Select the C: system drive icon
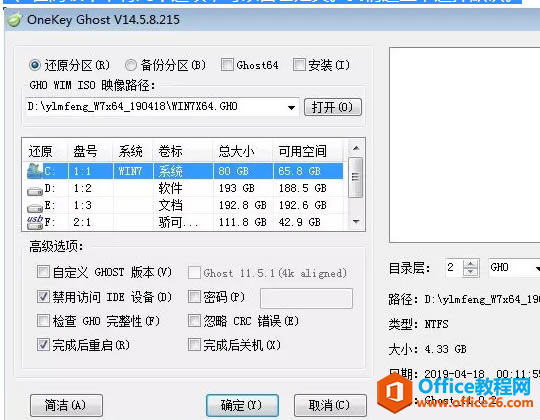The image size is (540, 420). (x=35, y=171)
